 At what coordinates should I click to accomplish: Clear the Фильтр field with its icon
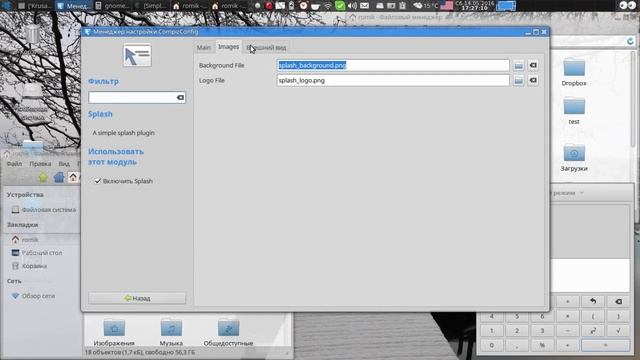tap(180, 98)
